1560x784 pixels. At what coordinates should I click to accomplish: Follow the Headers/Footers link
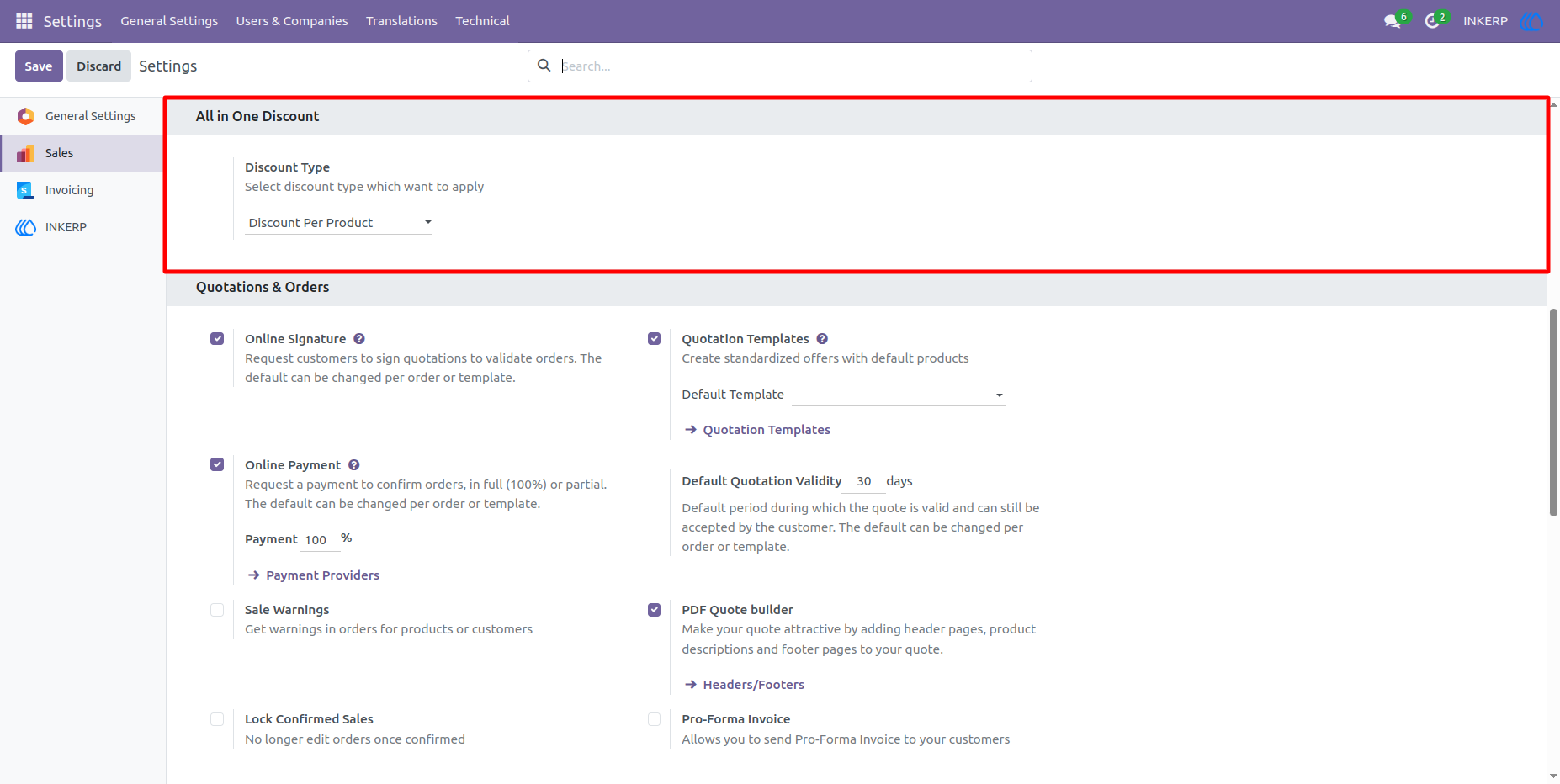[745, 685]
